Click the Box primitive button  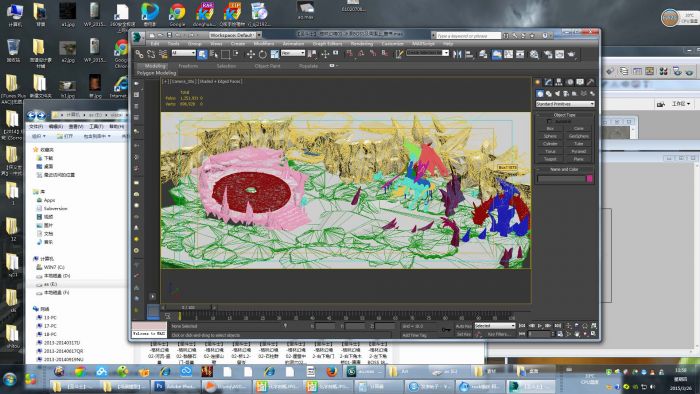pos(550,129)
